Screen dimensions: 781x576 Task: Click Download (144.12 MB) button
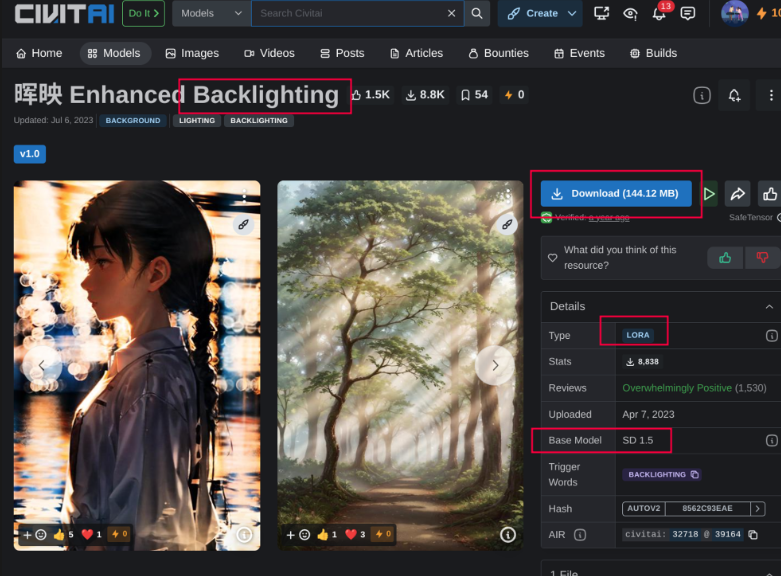(x=616, y=193)
